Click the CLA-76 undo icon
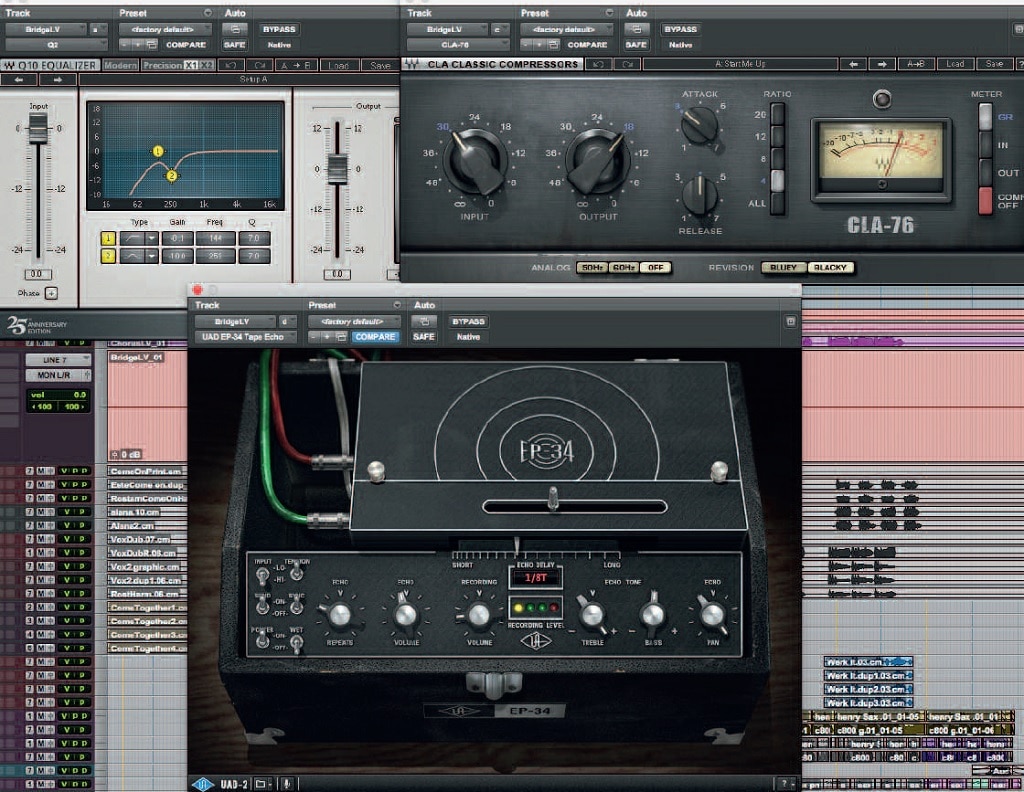 pyautogui.click(x=598, y=64)
